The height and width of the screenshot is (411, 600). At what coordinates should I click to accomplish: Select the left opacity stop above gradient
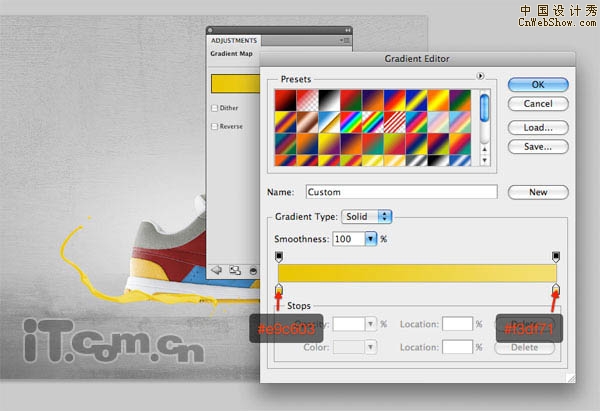coord(279,257)
